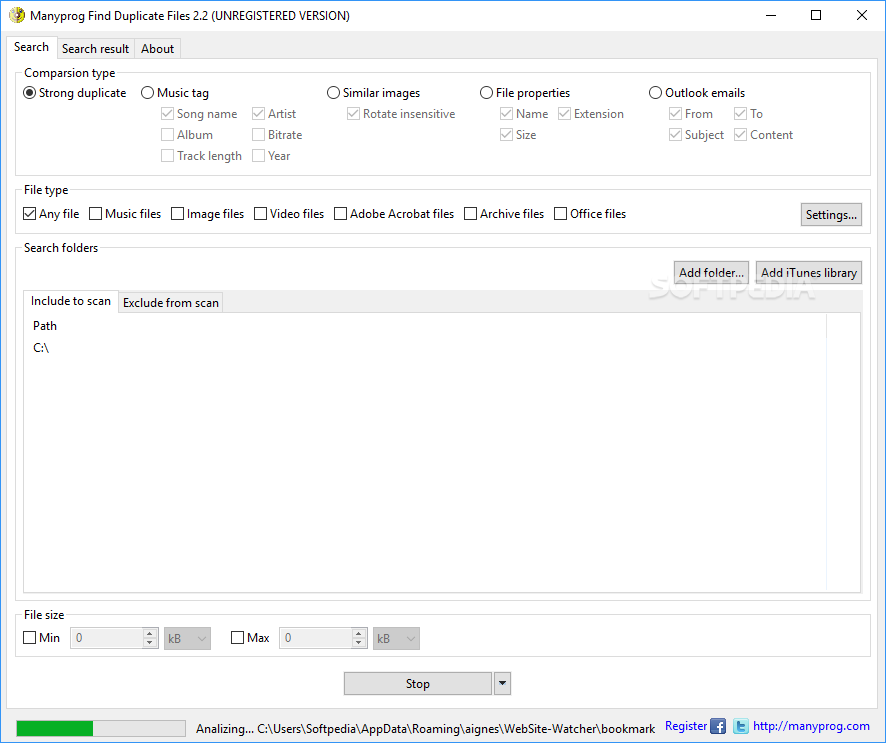This screenshot has height=743, width=886.
Task: Toggle Rotate insensitive checkbox
Action: pyautogui.click(x=401, y=114)
